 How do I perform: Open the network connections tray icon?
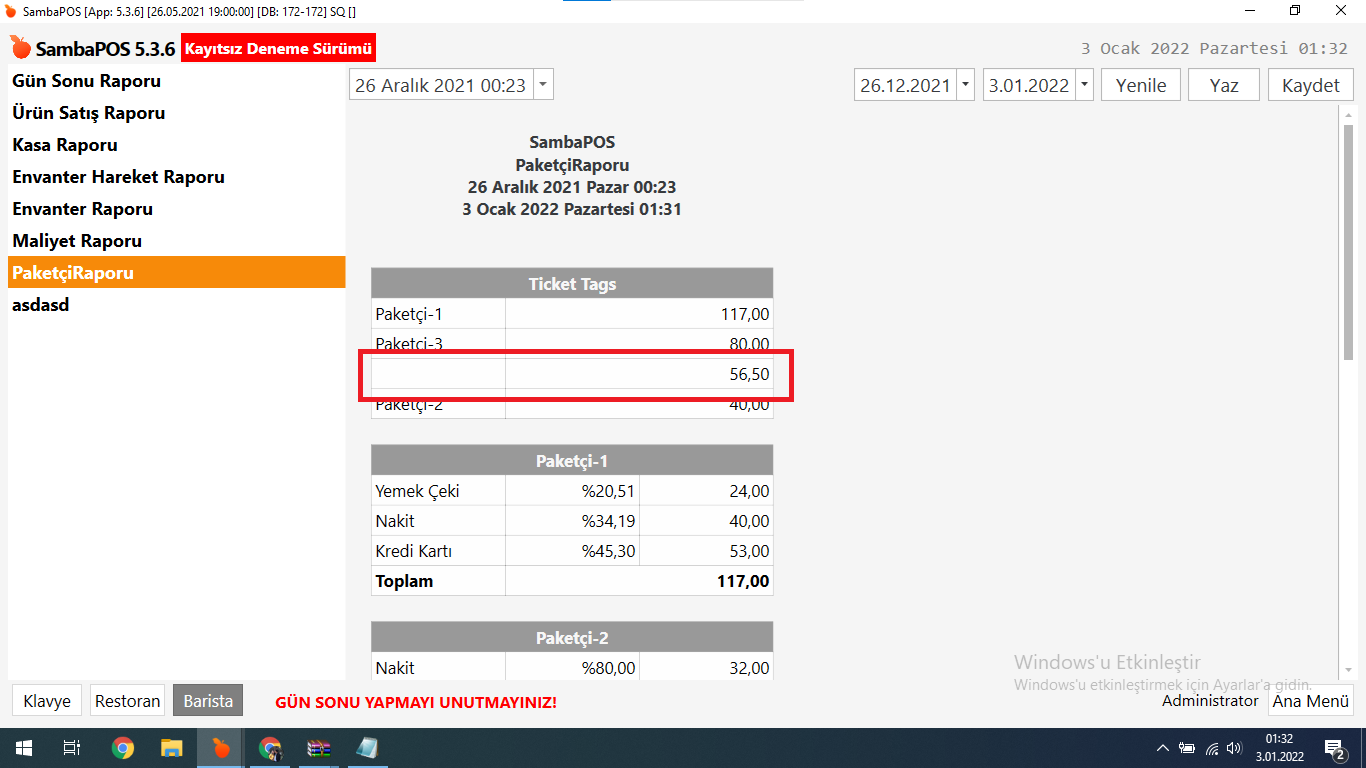pyautogui.click(x=1211, y=748)
